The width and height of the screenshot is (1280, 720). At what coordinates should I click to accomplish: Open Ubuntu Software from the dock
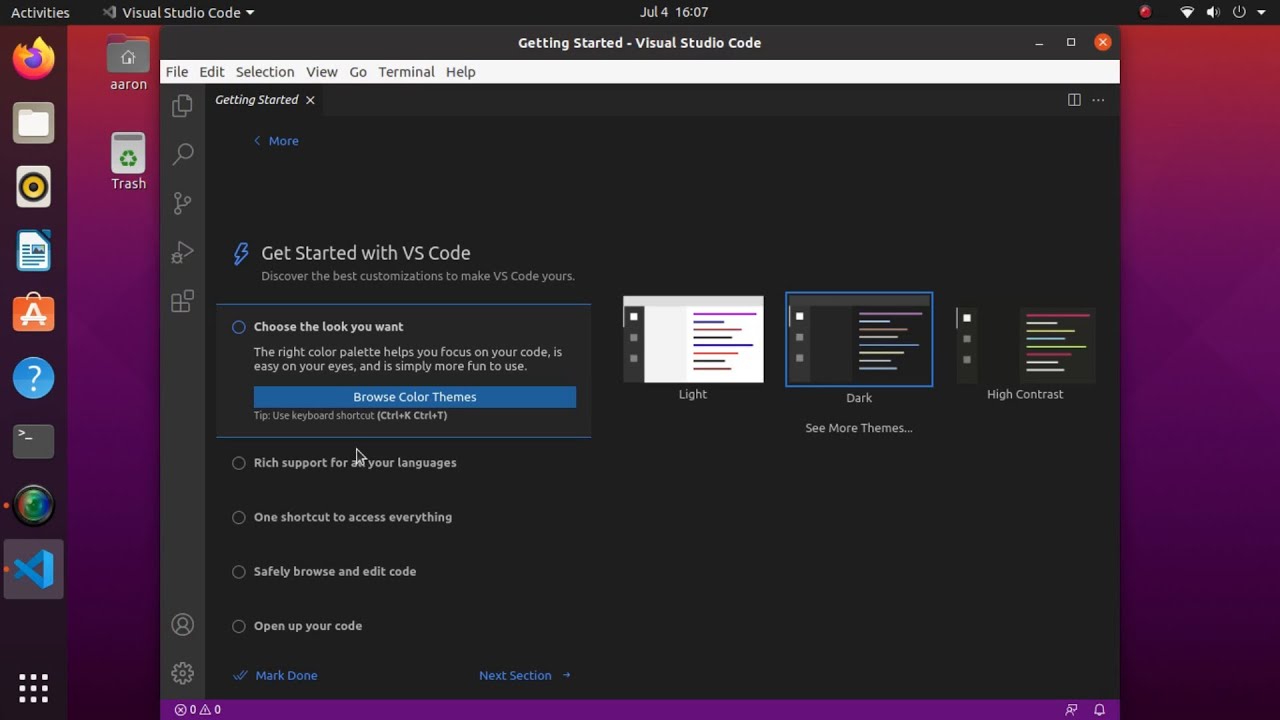(33, 314)
